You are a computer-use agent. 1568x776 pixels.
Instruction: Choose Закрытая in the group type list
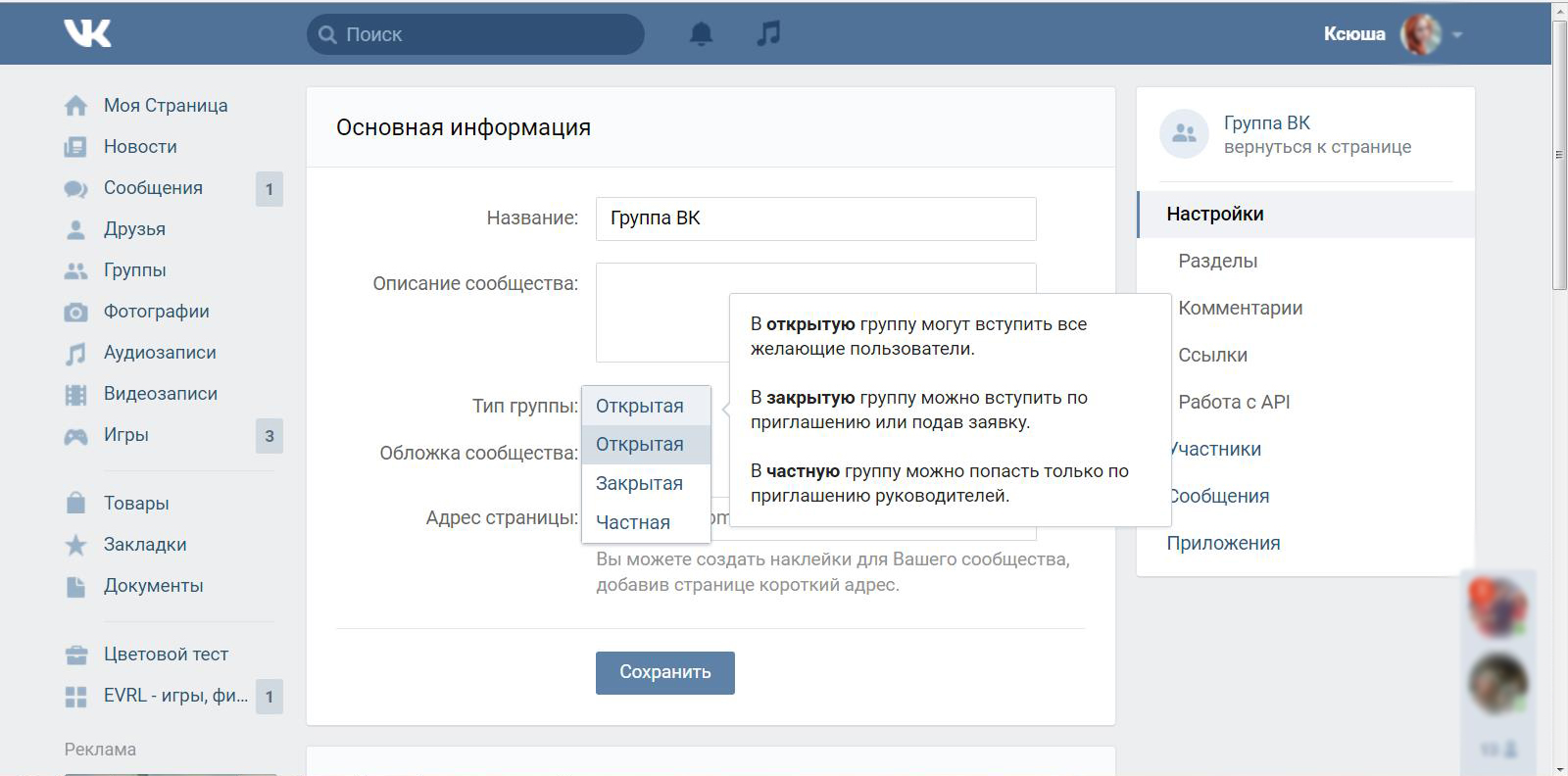(x=646, y=484)
